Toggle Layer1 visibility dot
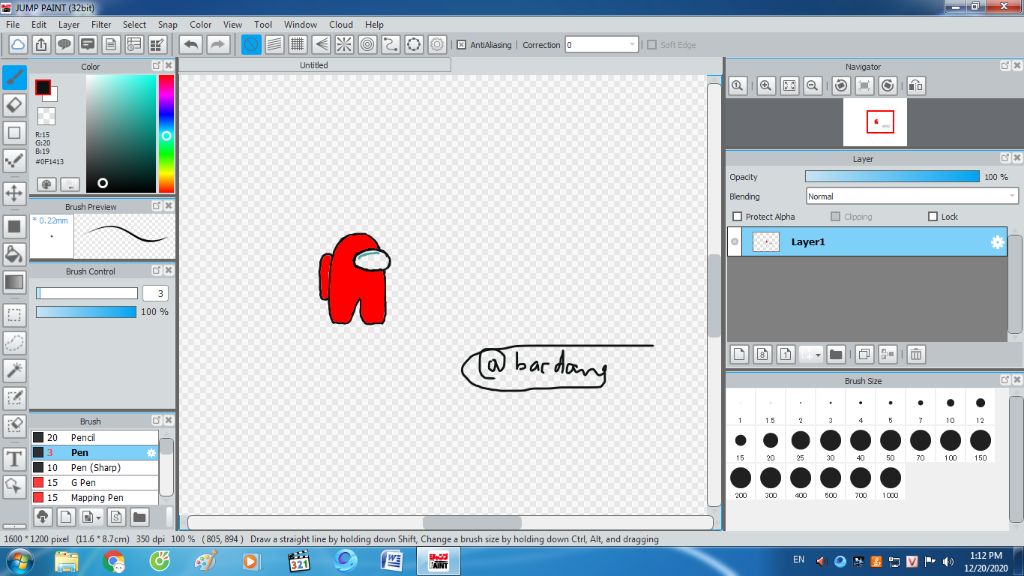The width and height of the screenshot is (1024, 576). [x=735, y=242]
